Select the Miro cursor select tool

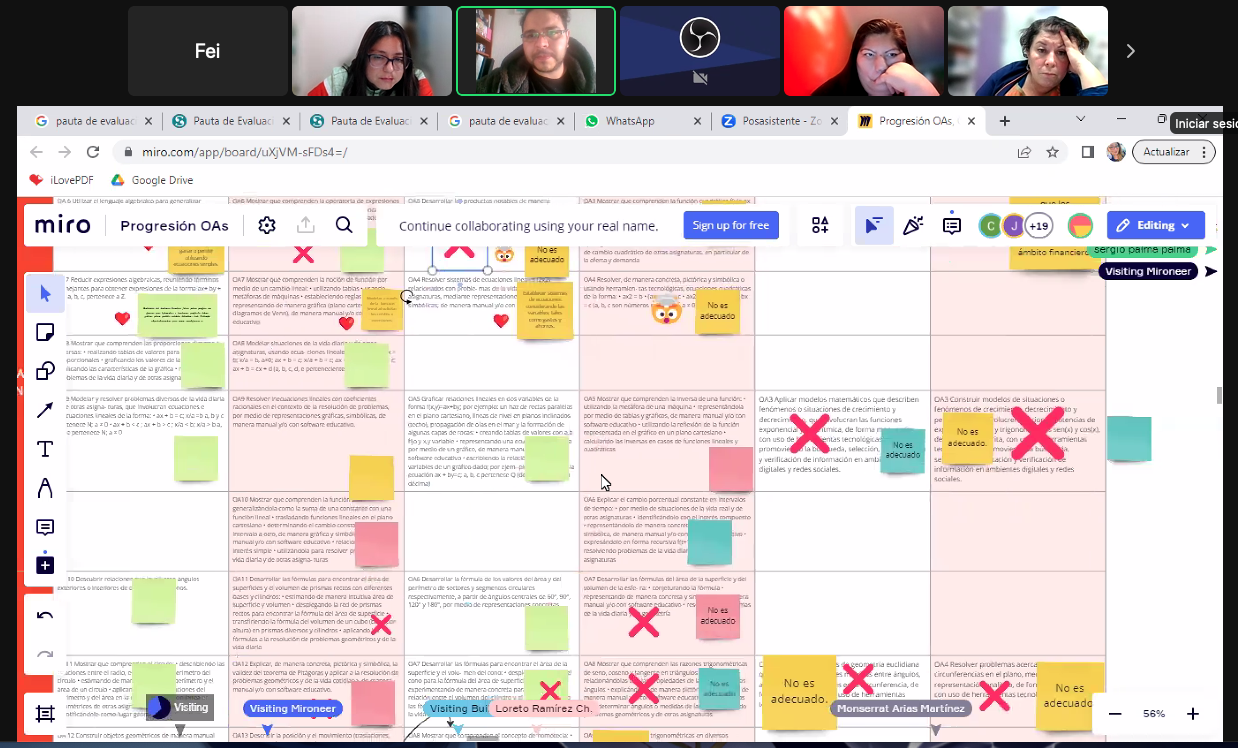[x=45, y=293]
